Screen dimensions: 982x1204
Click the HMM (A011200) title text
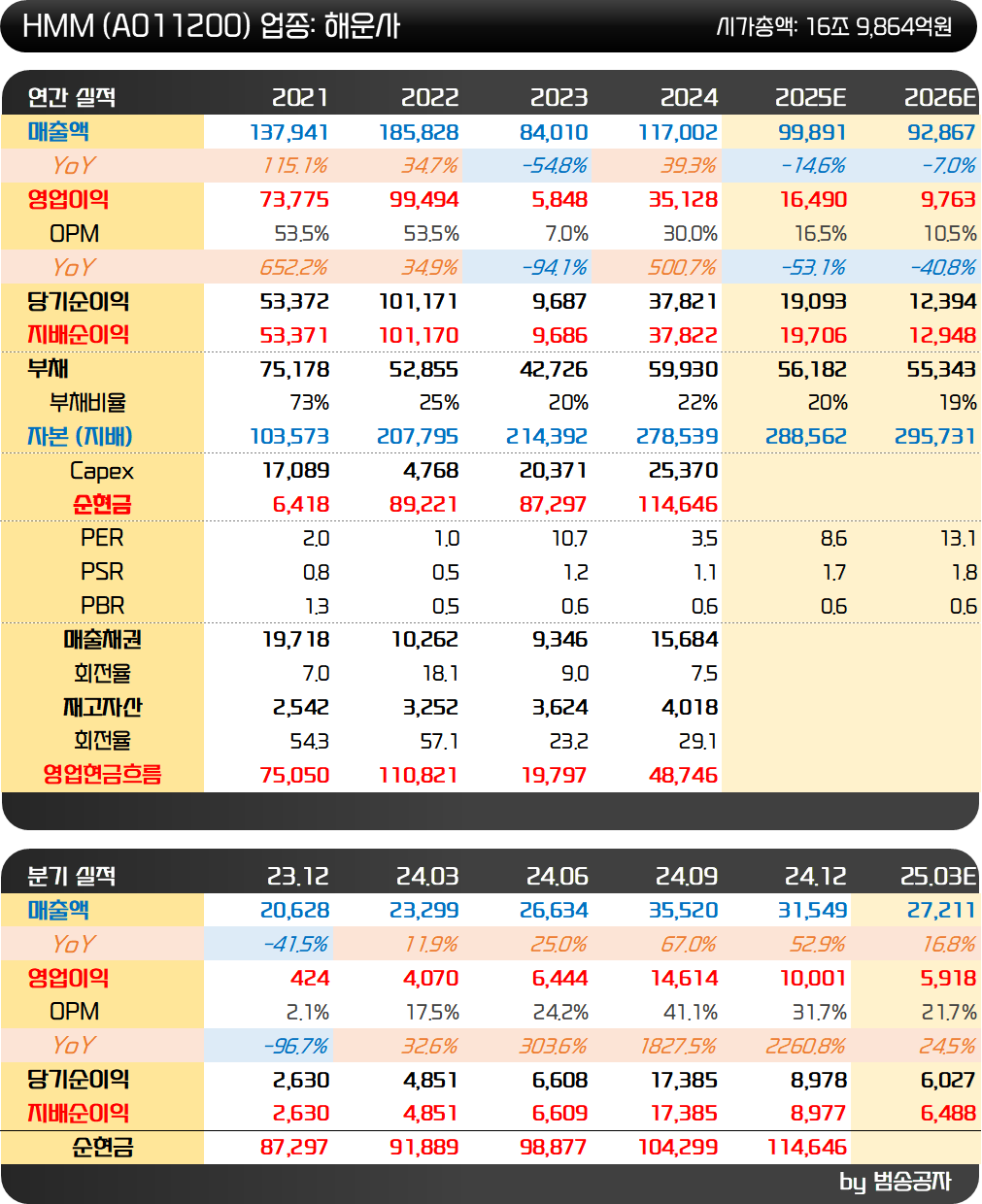pos(137,26)
